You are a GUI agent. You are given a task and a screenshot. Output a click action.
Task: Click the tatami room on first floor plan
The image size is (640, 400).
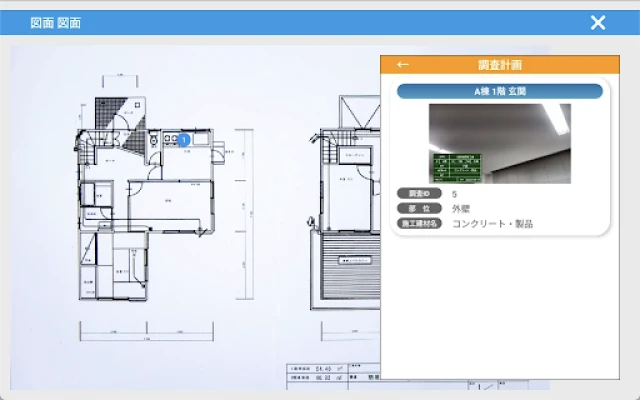tap(125, 262)
